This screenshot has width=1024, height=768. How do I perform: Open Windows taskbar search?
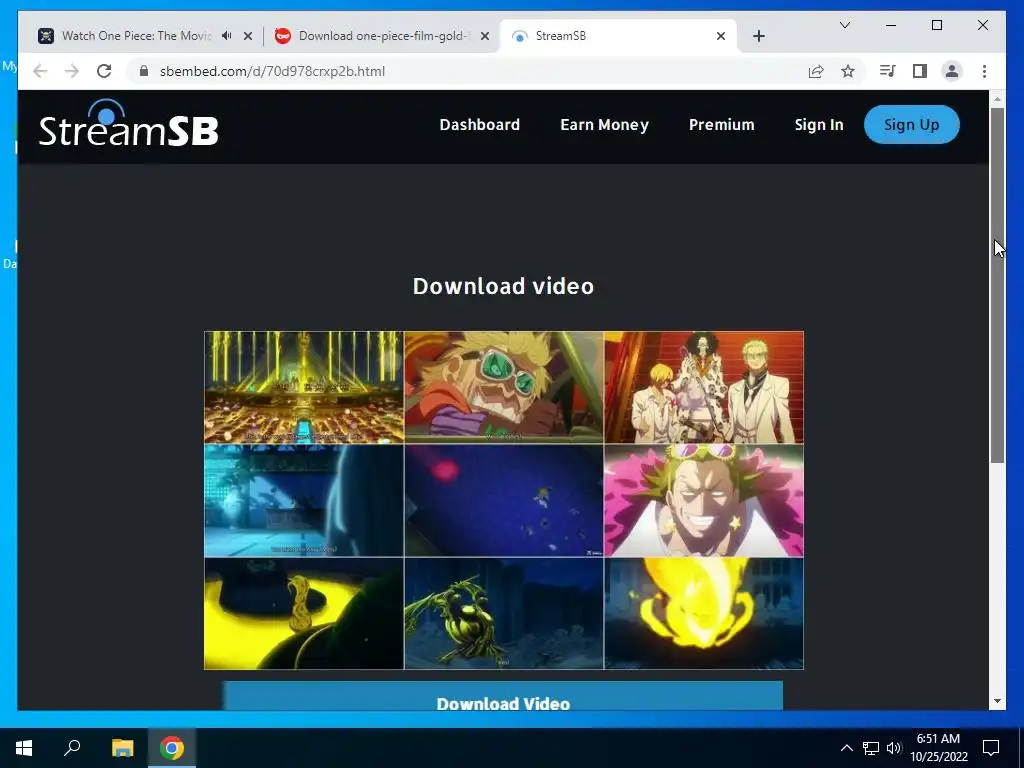tap(72, 748)
